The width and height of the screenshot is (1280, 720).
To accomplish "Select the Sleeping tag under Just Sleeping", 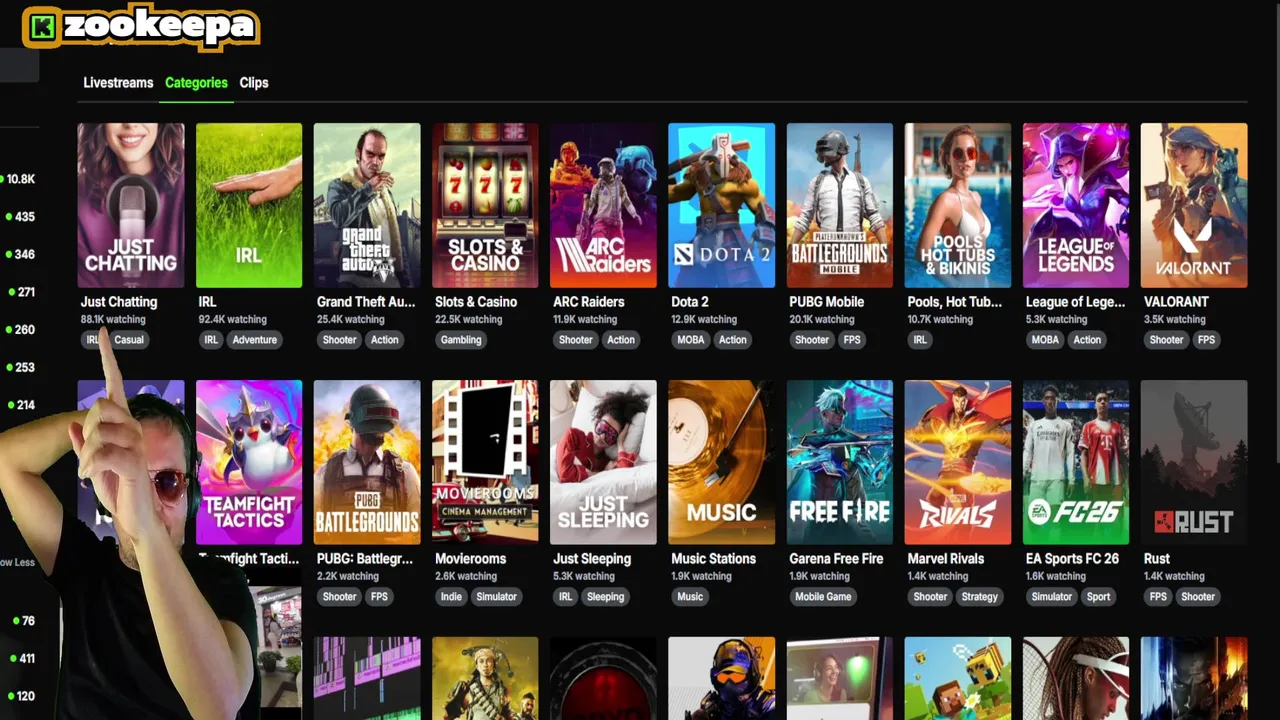I will coord(605,597).
